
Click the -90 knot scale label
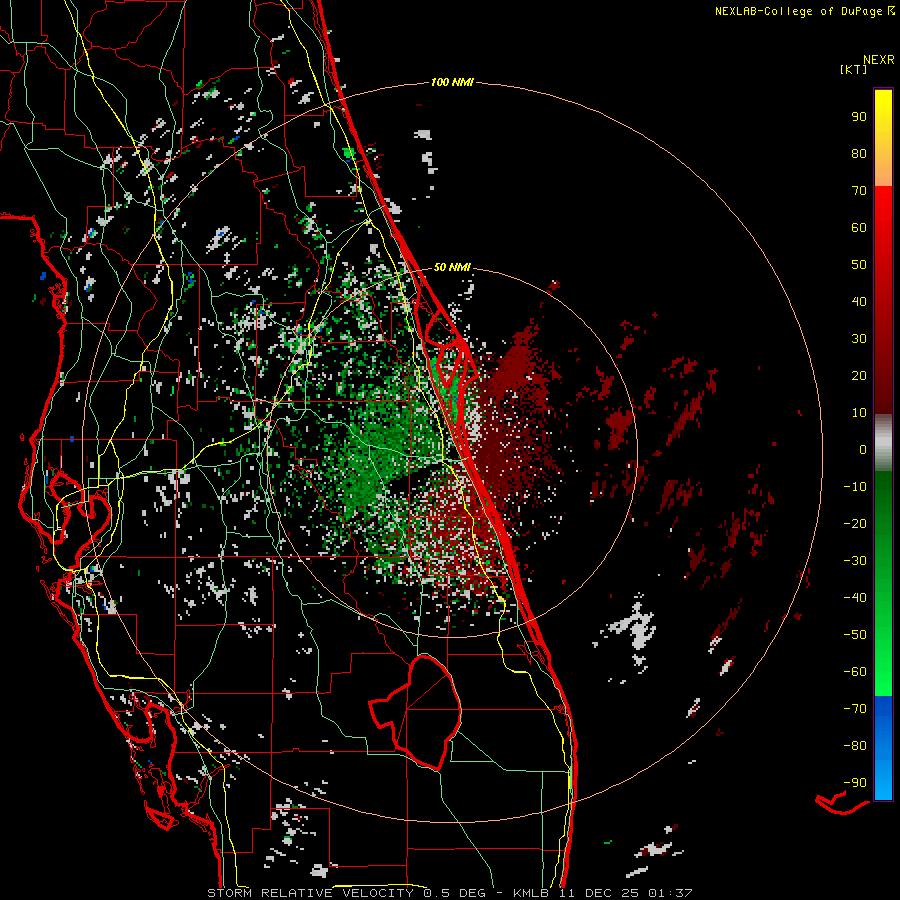click(x=855, y=783)
